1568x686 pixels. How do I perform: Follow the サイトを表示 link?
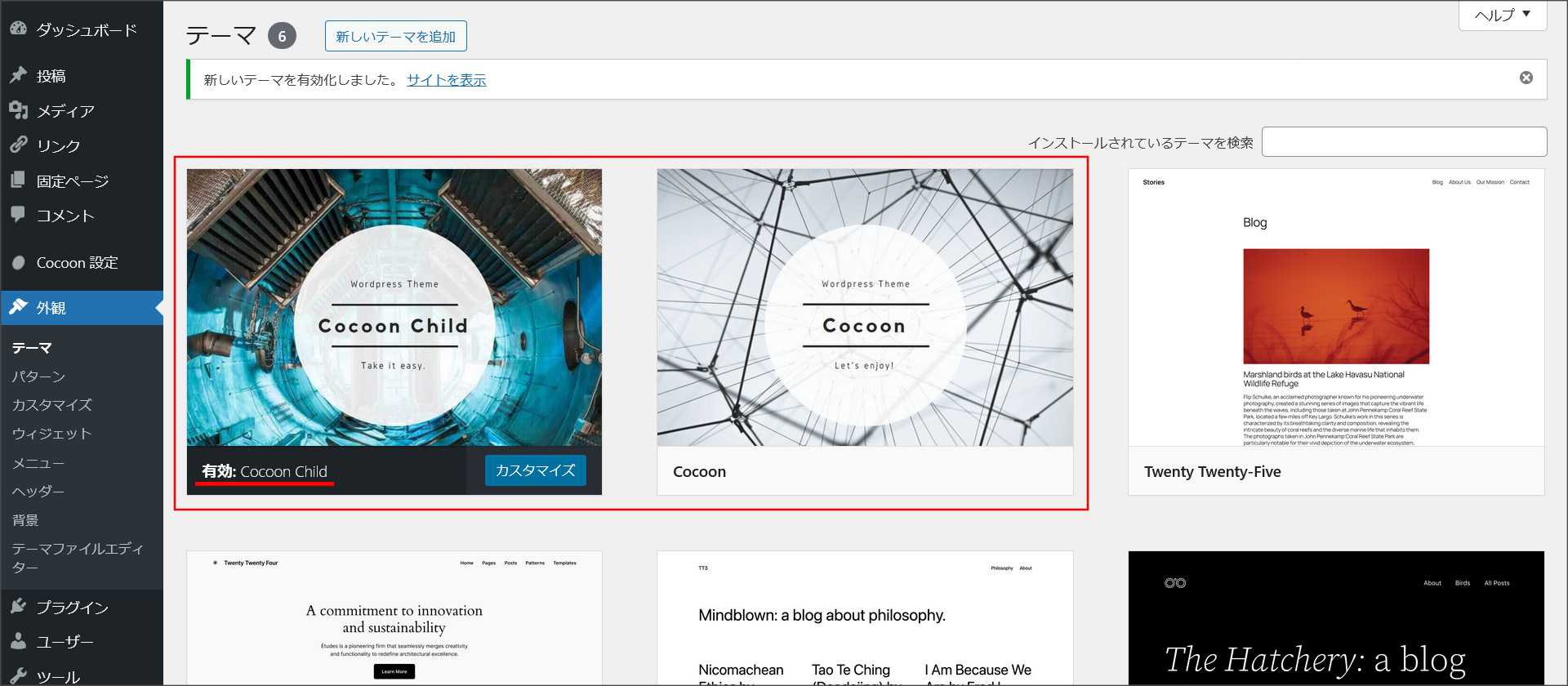coord(446,80)
